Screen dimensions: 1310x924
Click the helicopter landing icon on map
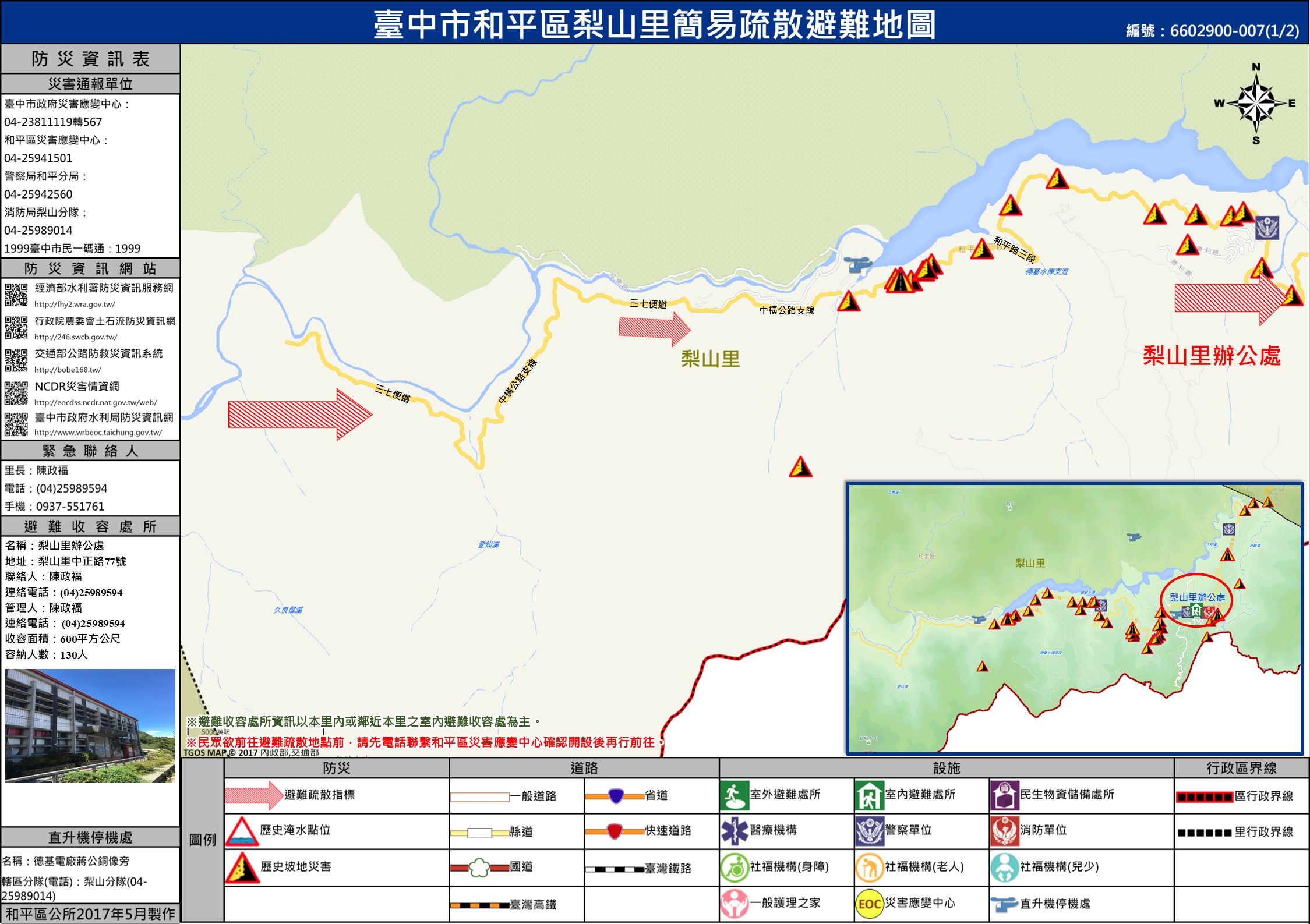pyautogui.click(x=857, y=264)
